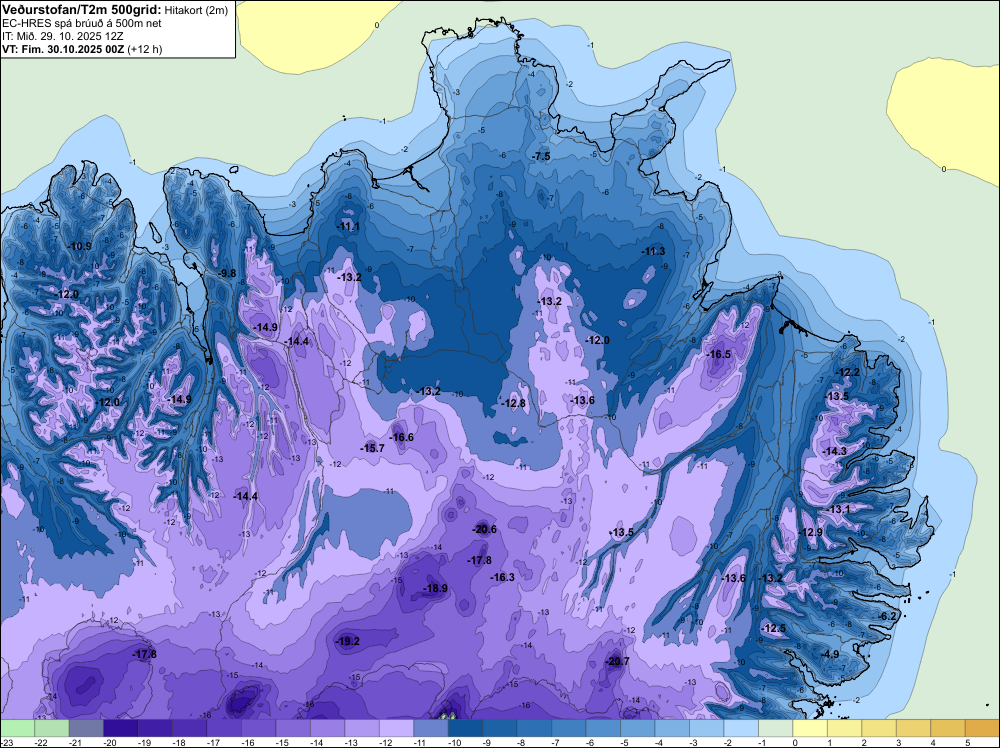Click the legend swatch between -21 and -20
The image size is (1000, 748).
[x=86, y=728]
